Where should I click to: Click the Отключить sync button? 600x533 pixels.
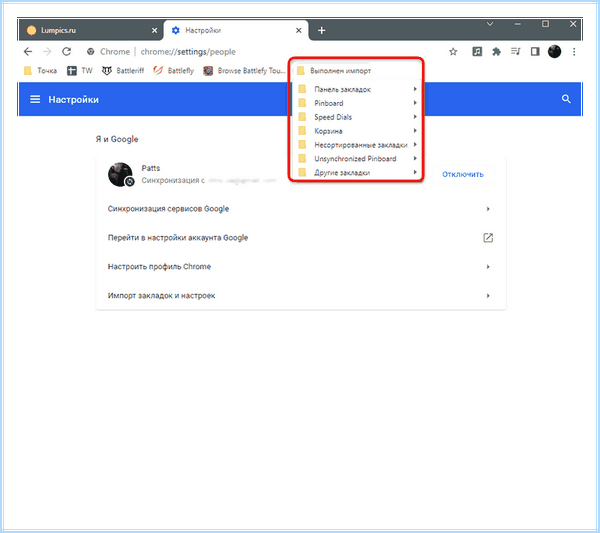[x=463, y=174]
